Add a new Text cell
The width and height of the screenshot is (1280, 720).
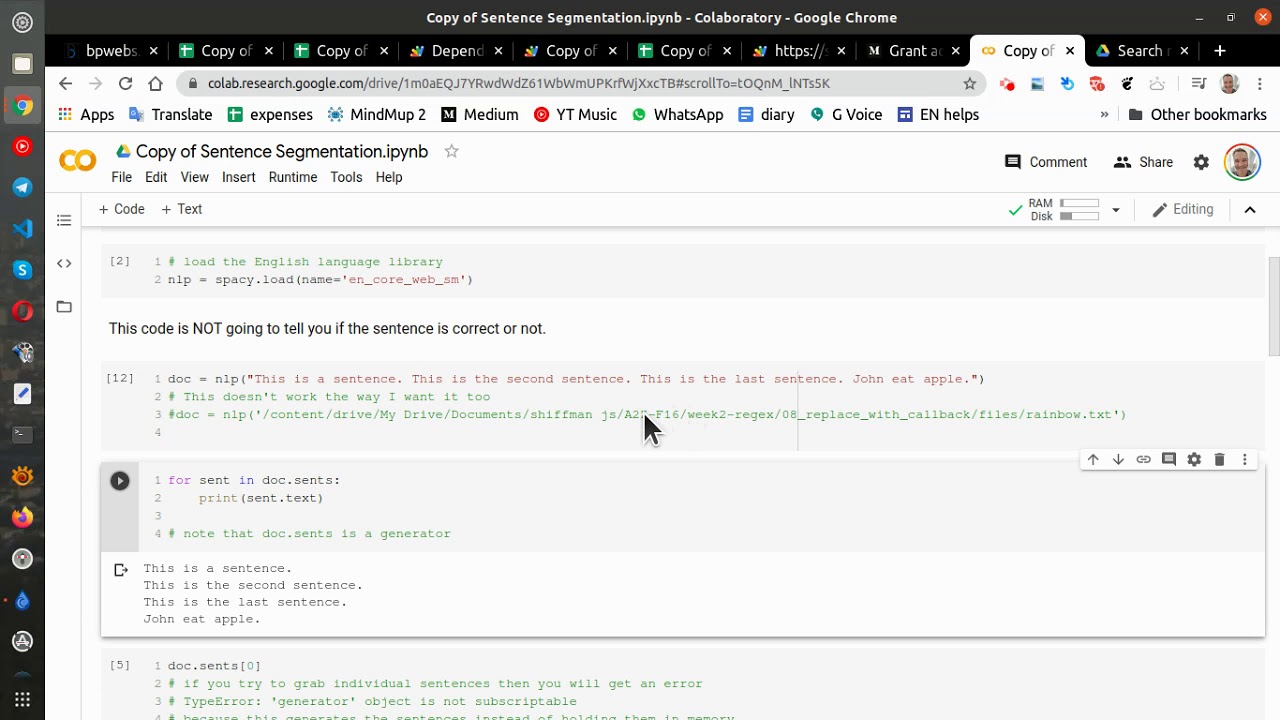[x=181, y=209]
